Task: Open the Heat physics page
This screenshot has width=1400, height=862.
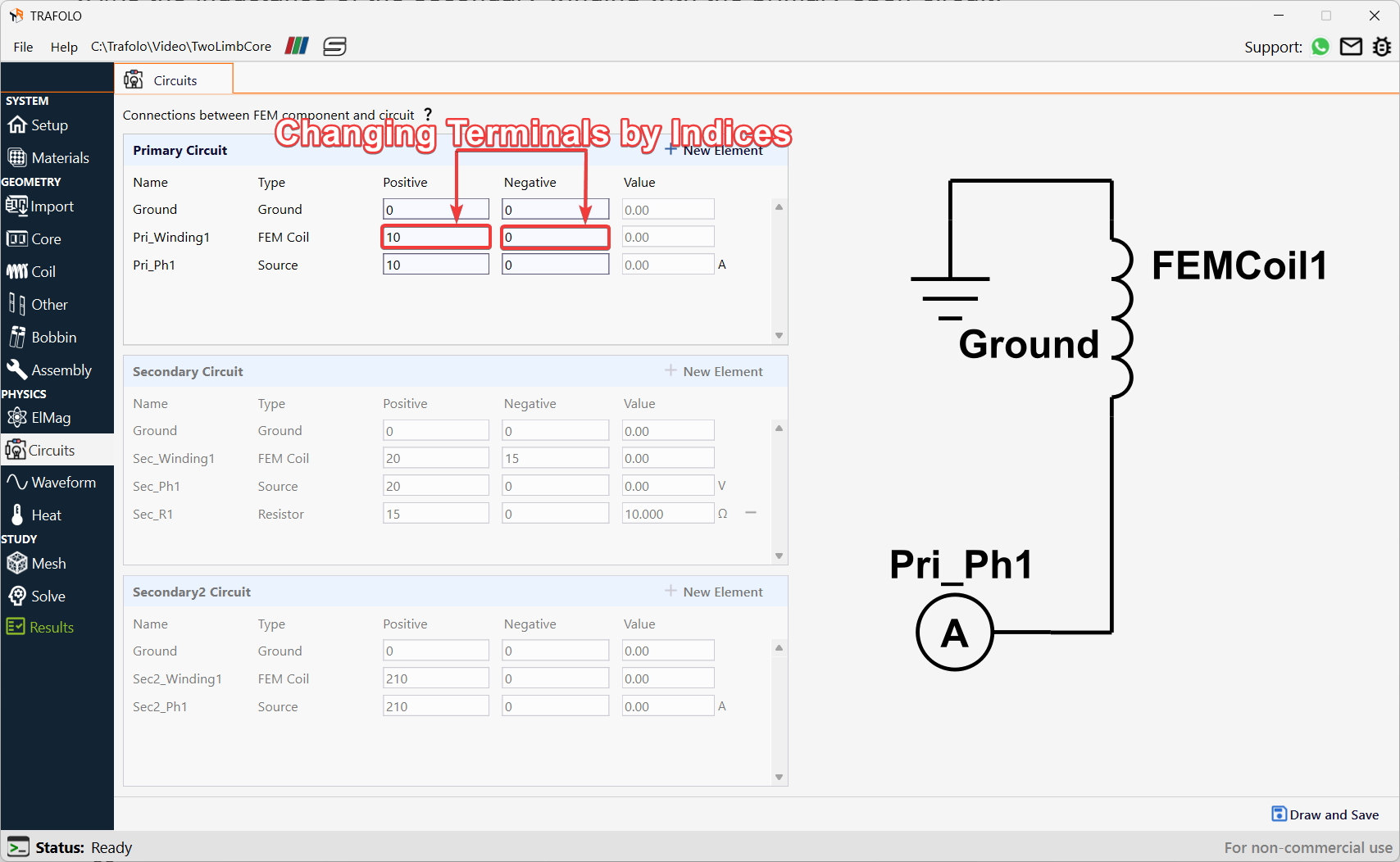Action: 35,515
